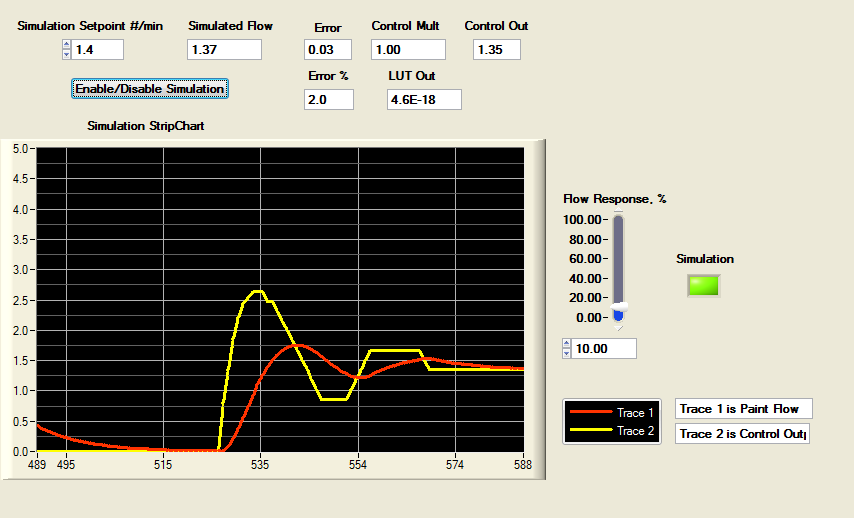This screenshot has height=518, width=854.
Task: Click the Simulation Setpoint #/min label
Action: [90, 26]
